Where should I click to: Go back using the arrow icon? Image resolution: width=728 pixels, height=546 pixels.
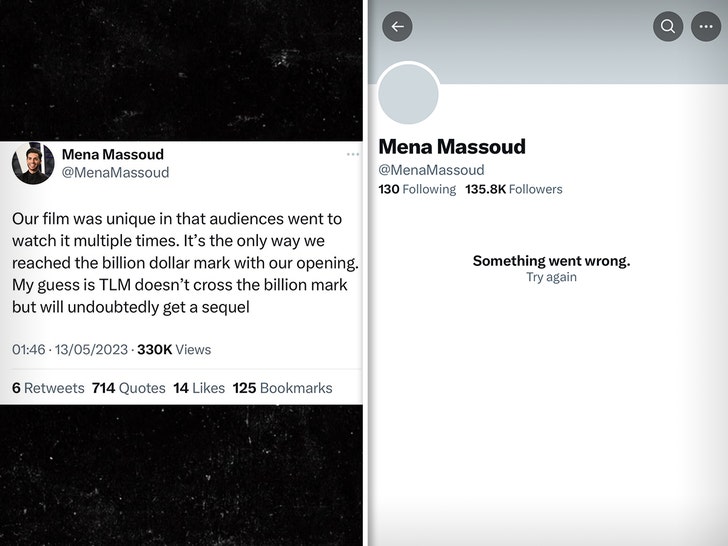(397, 27)
